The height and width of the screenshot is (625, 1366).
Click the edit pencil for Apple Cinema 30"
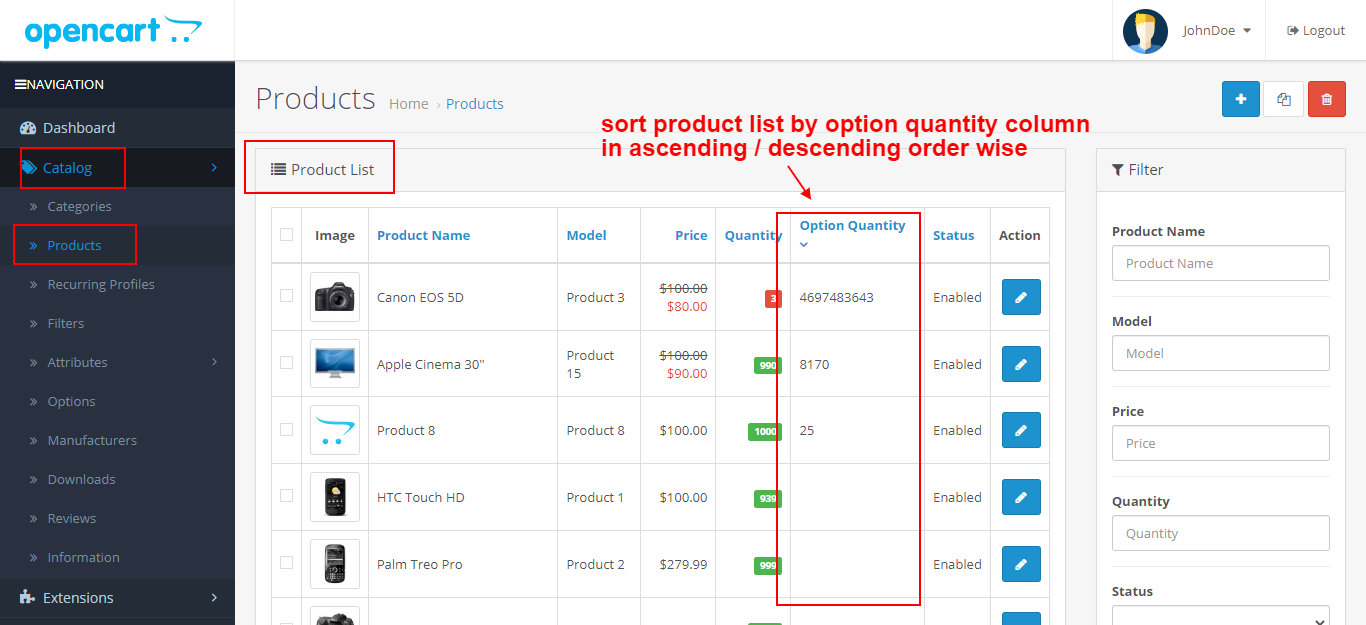tap(1020, 364)
